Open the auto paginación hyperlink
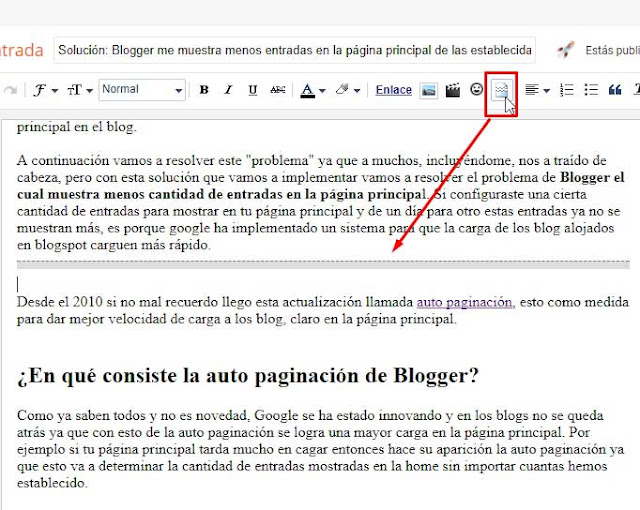 pos(465,302)
